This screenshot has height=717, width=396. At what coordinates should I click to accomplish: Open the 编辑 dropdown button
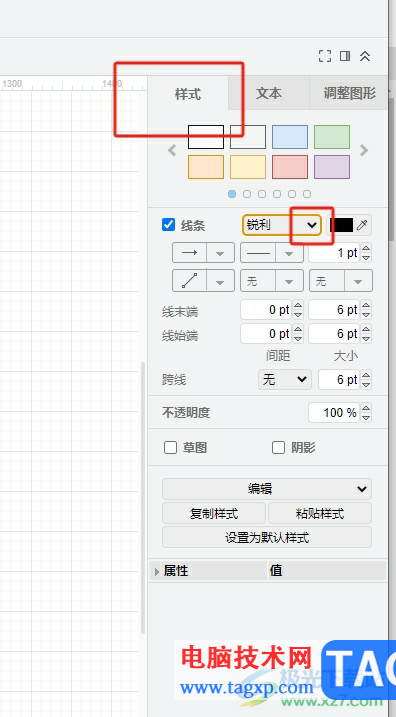[x=267, y=489]
